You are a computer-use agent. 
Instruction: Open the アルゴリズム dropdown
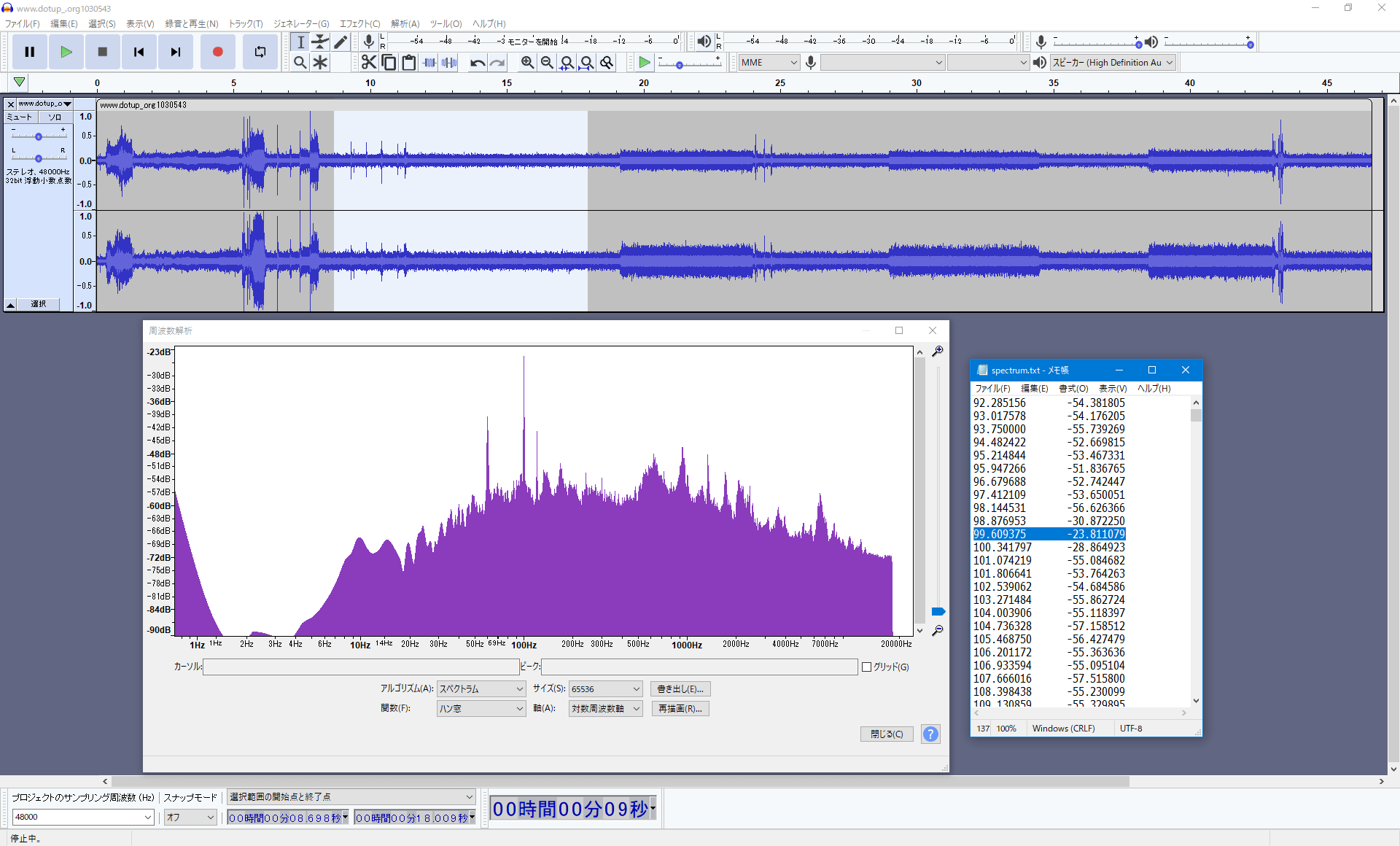pyautogui.click(x=481, y=688)
